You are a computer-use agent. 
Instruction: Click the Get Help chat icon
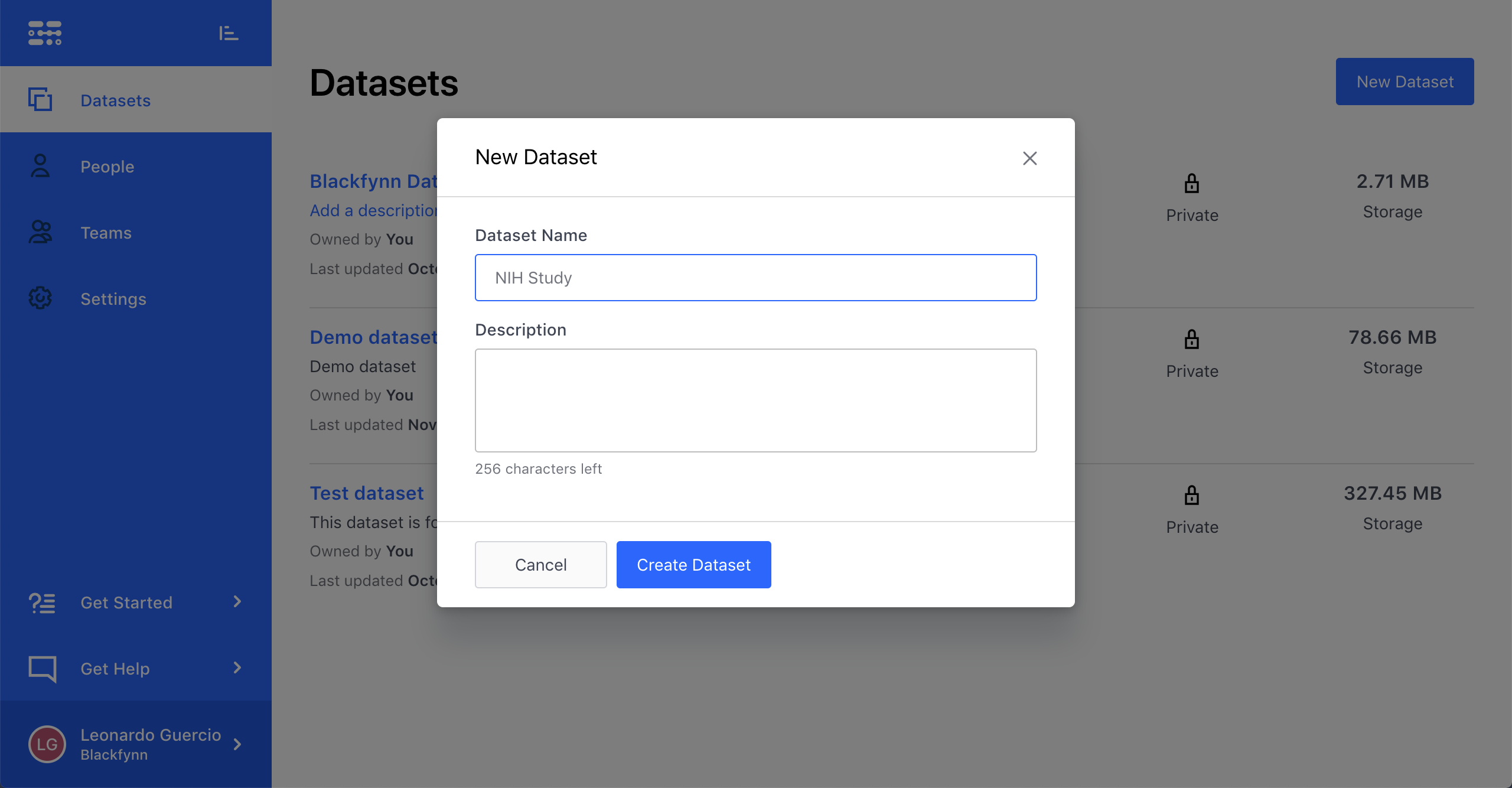pyautogui.click(x=42, y=669)
